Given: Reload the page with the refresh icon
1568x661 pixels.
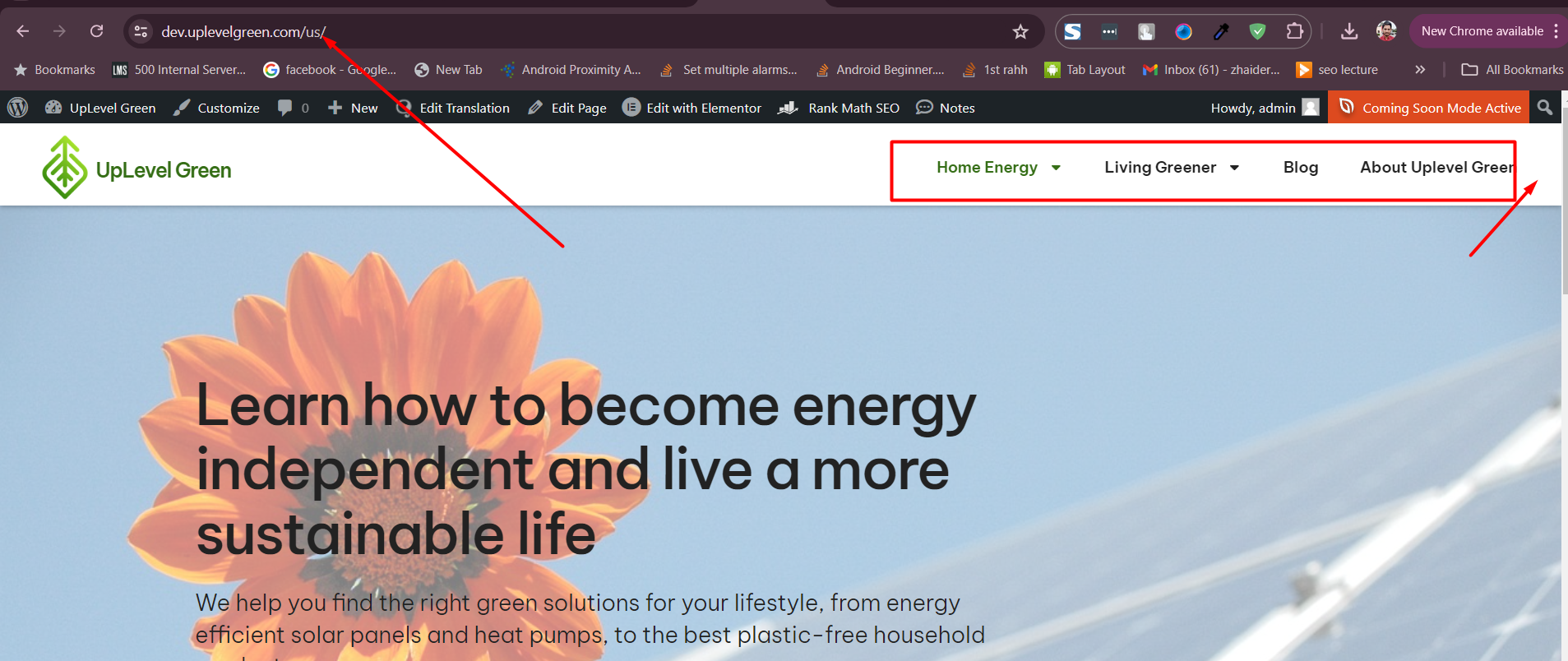Looking at the screenshot, I should click(x=96, y=31).
